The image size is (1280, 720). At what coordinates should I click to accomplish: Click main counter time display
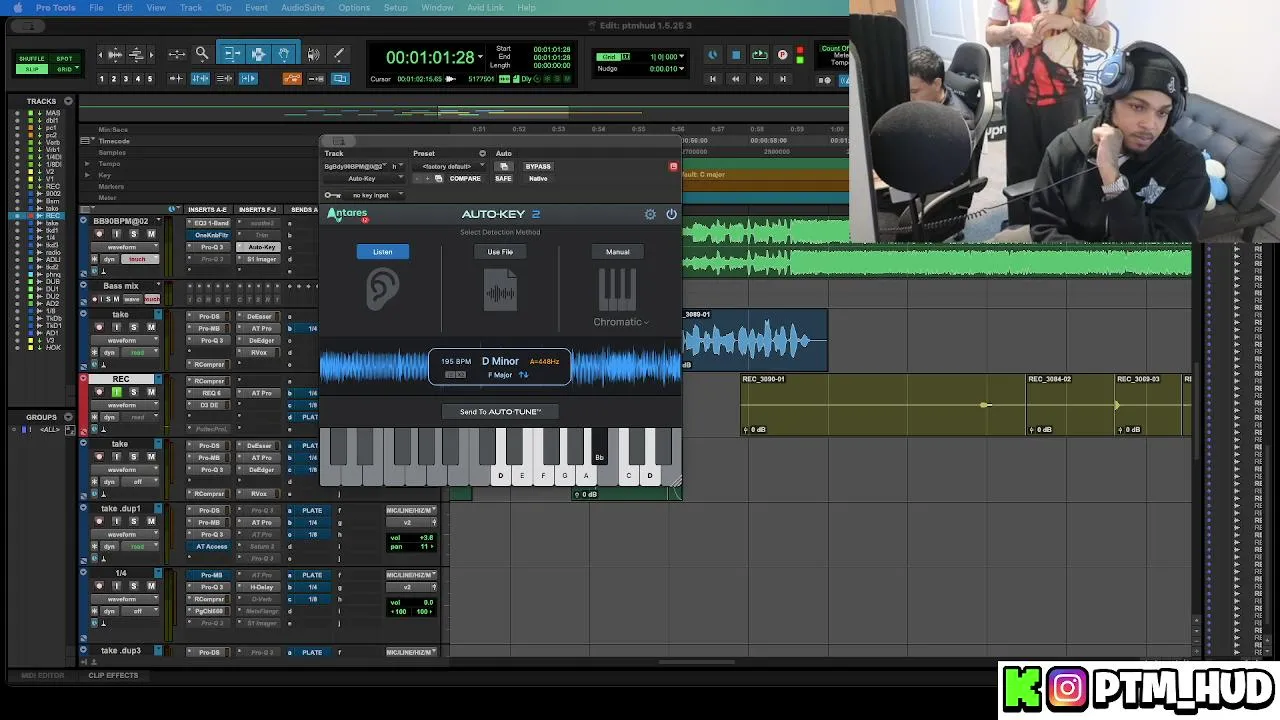point(430,58)
